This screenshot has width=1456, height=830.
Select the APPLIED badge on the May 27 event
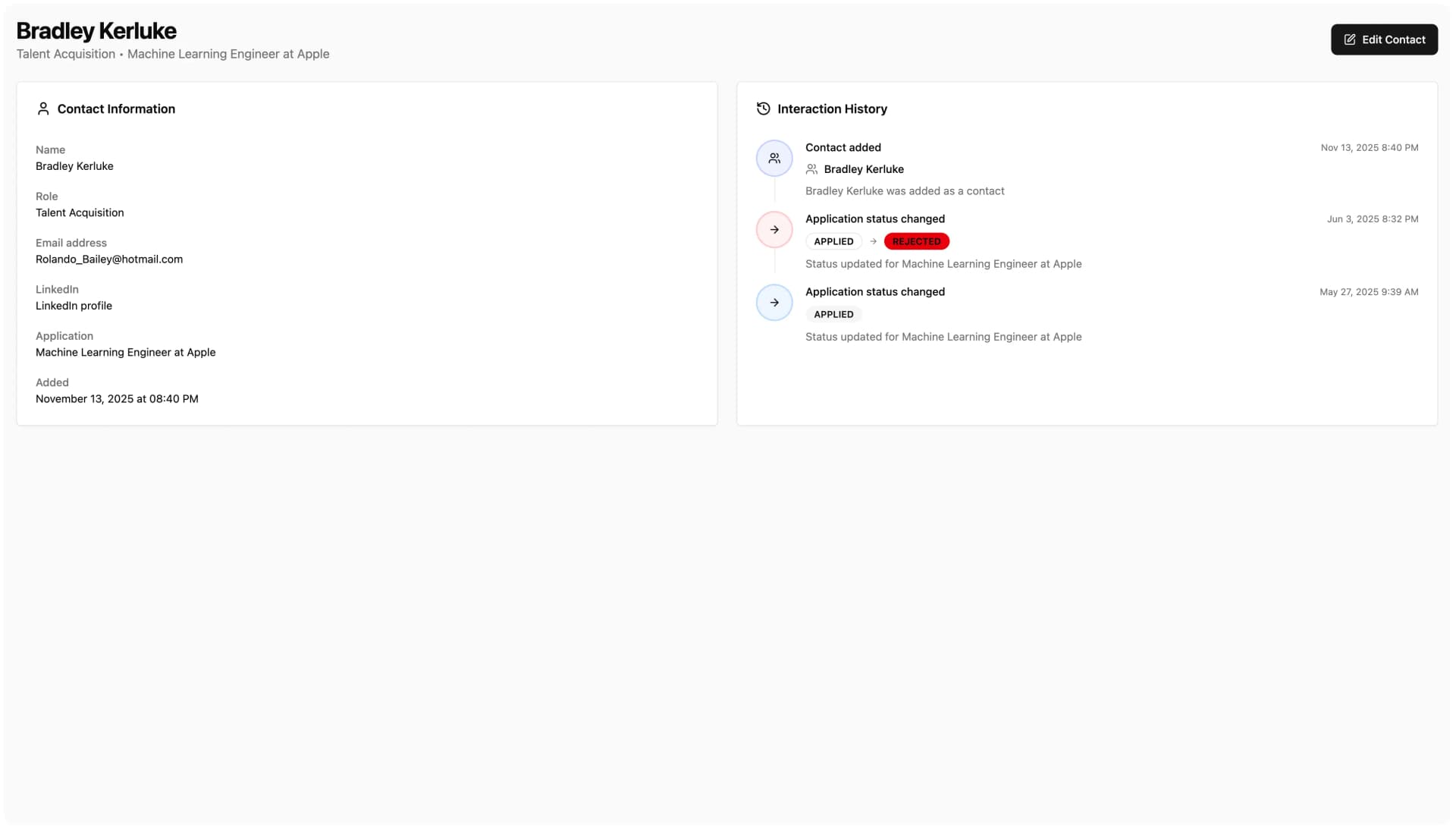[x=833, y=313]
